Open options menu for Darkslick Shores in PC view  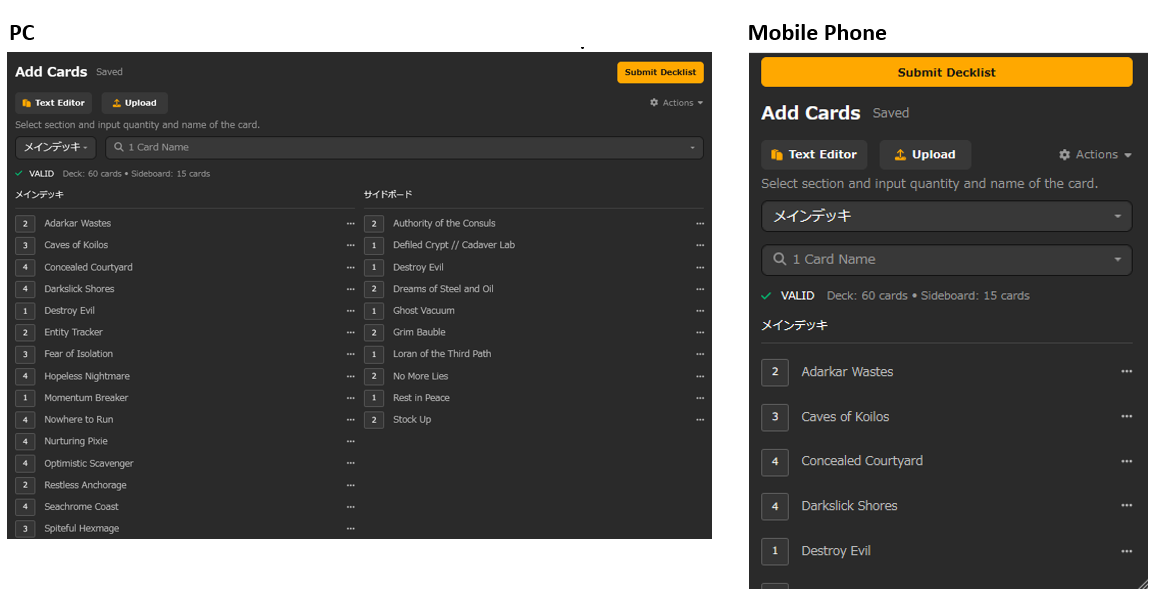(350, 289)
